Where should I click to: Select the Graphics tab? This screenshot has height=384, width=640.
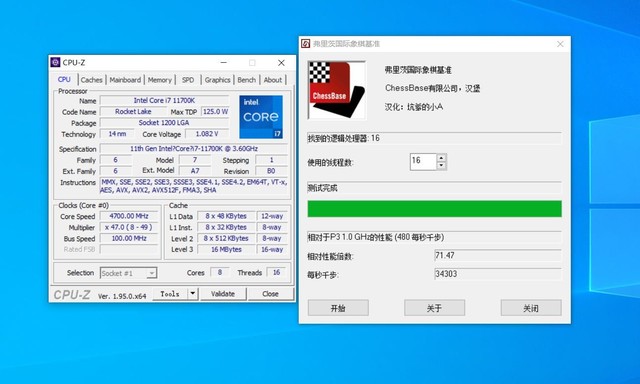218,80
